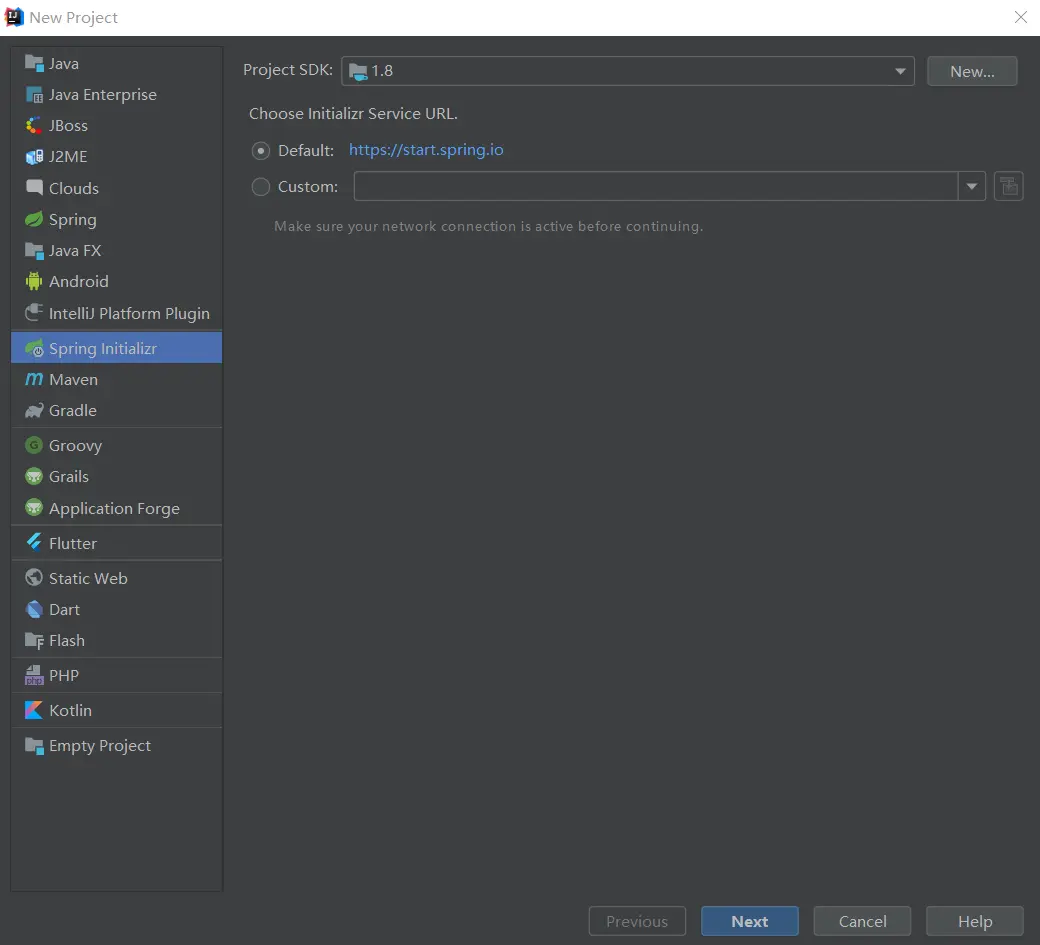The width and height of the screenshot is (1040, 945).
Task: Focus the Custom URL input field
Action: click(x=656, y=186)
